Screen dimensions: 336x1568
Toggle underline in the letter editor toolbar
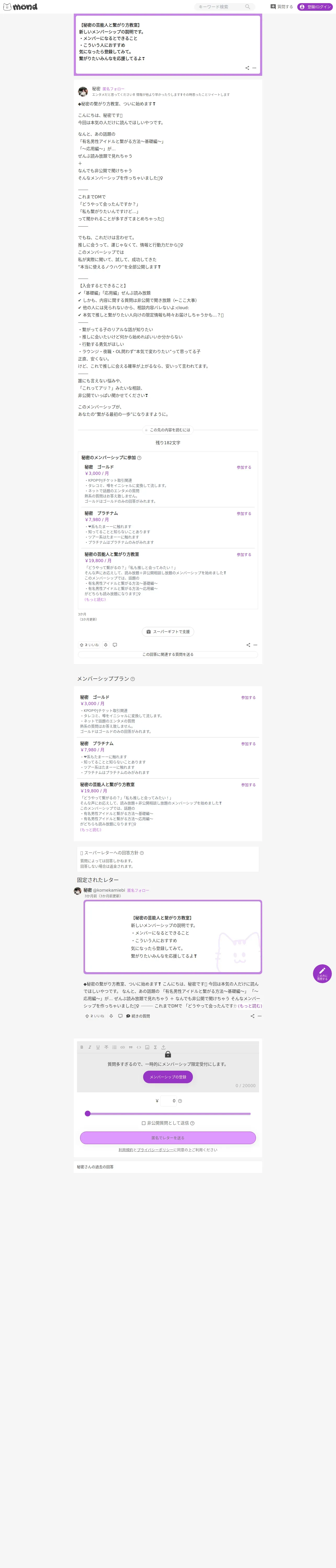98,1048
